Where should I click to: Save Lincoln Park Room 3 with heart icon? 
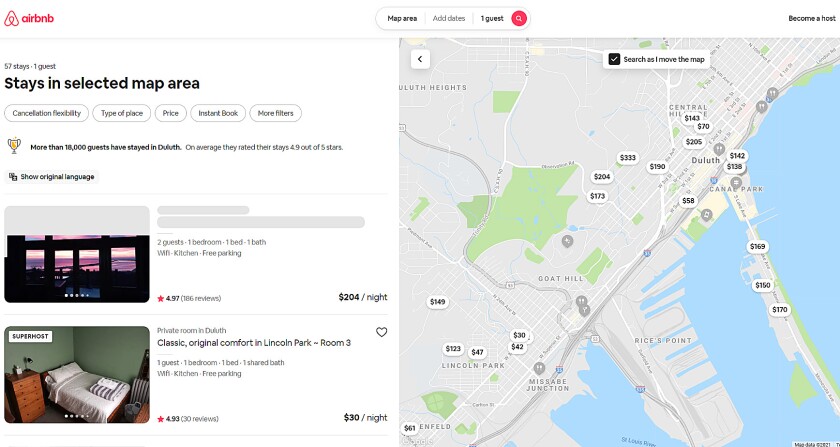tap(381, 332)
